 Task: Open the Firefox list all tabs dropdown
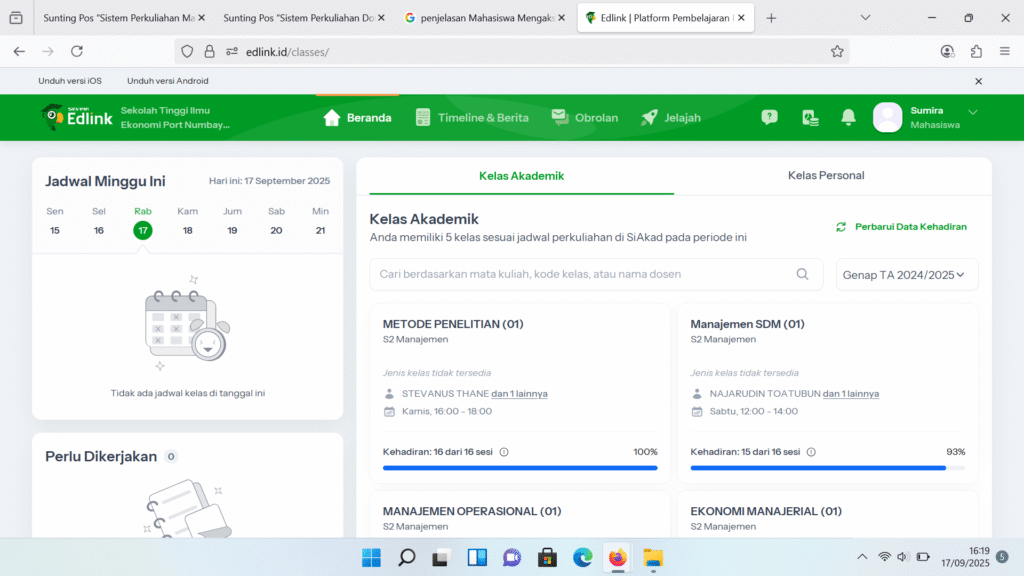point(865,18)
